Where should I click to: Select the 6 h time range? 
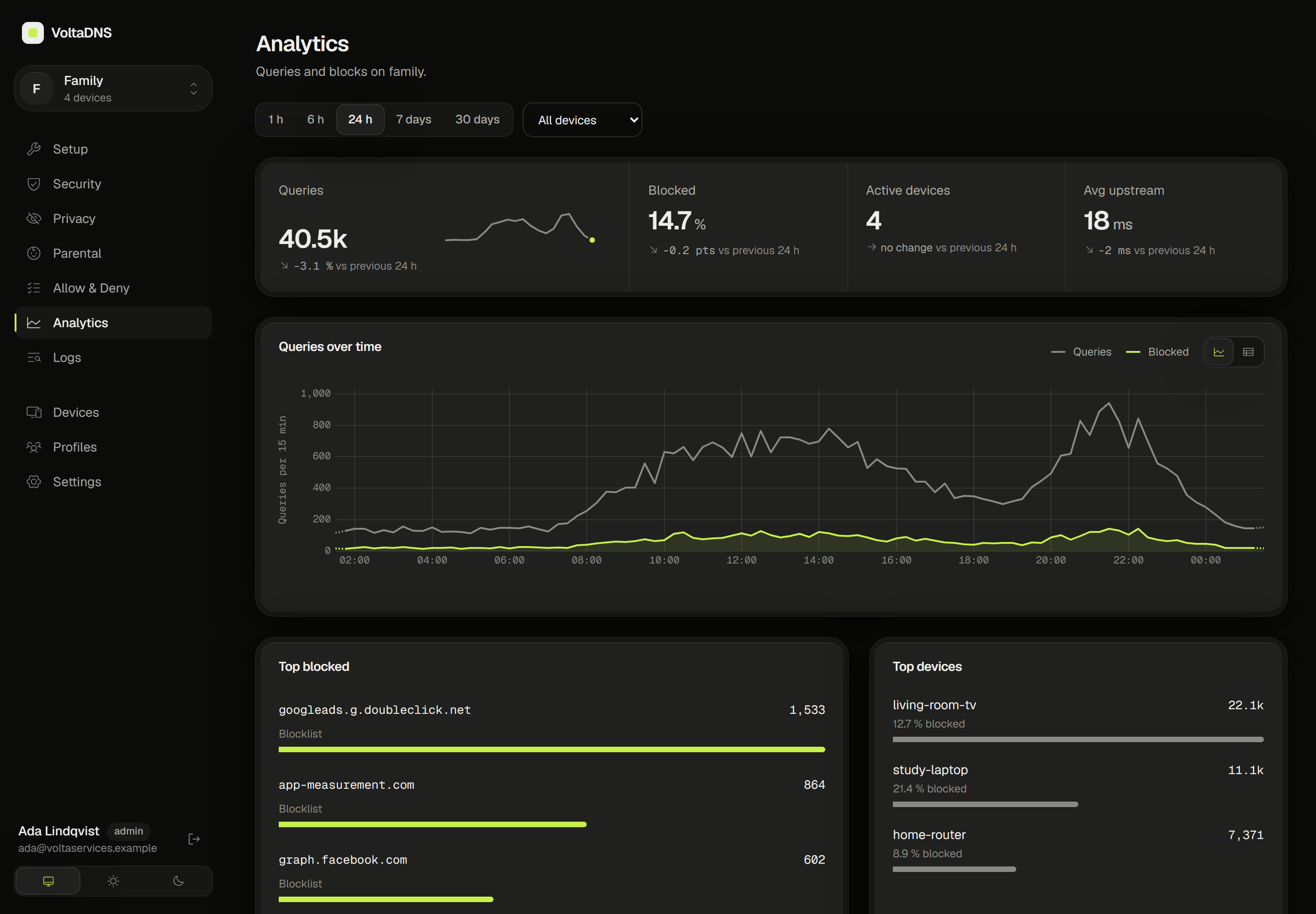pyautogui.click(x=316, y=119)
